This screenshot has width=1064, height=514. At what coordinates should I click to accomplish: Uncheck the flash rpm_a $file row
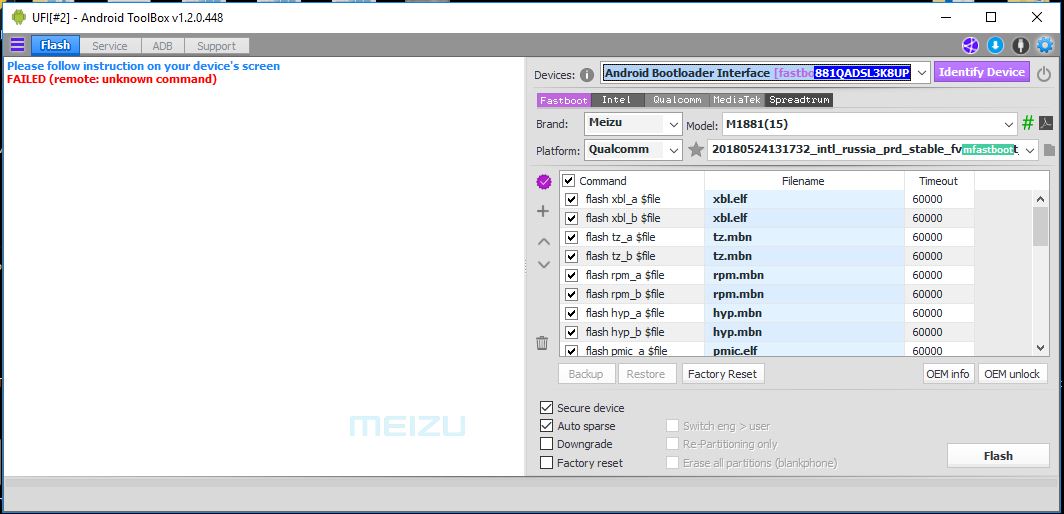571,276
